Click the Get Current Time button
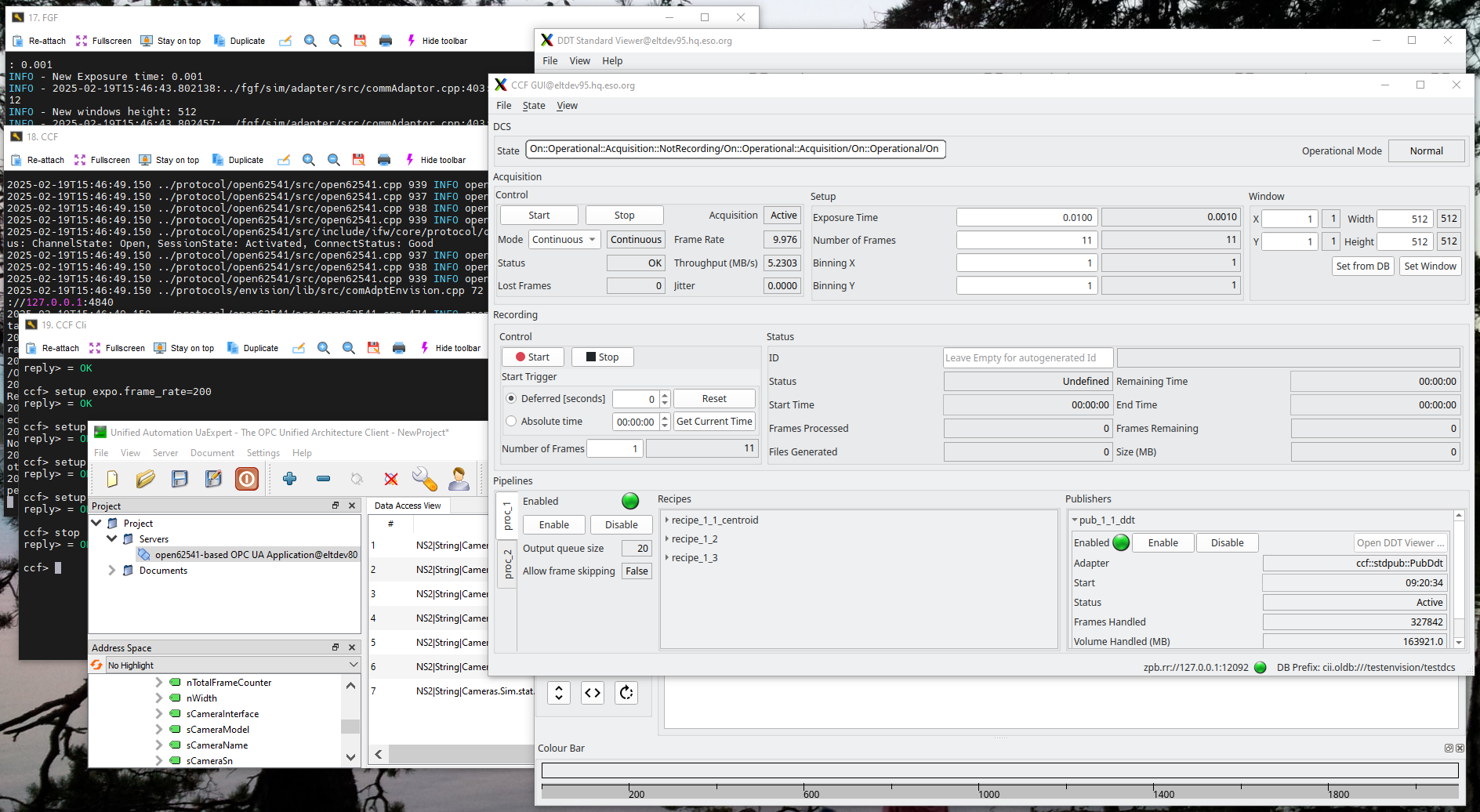1480x812 pixels. coord(713,422)
